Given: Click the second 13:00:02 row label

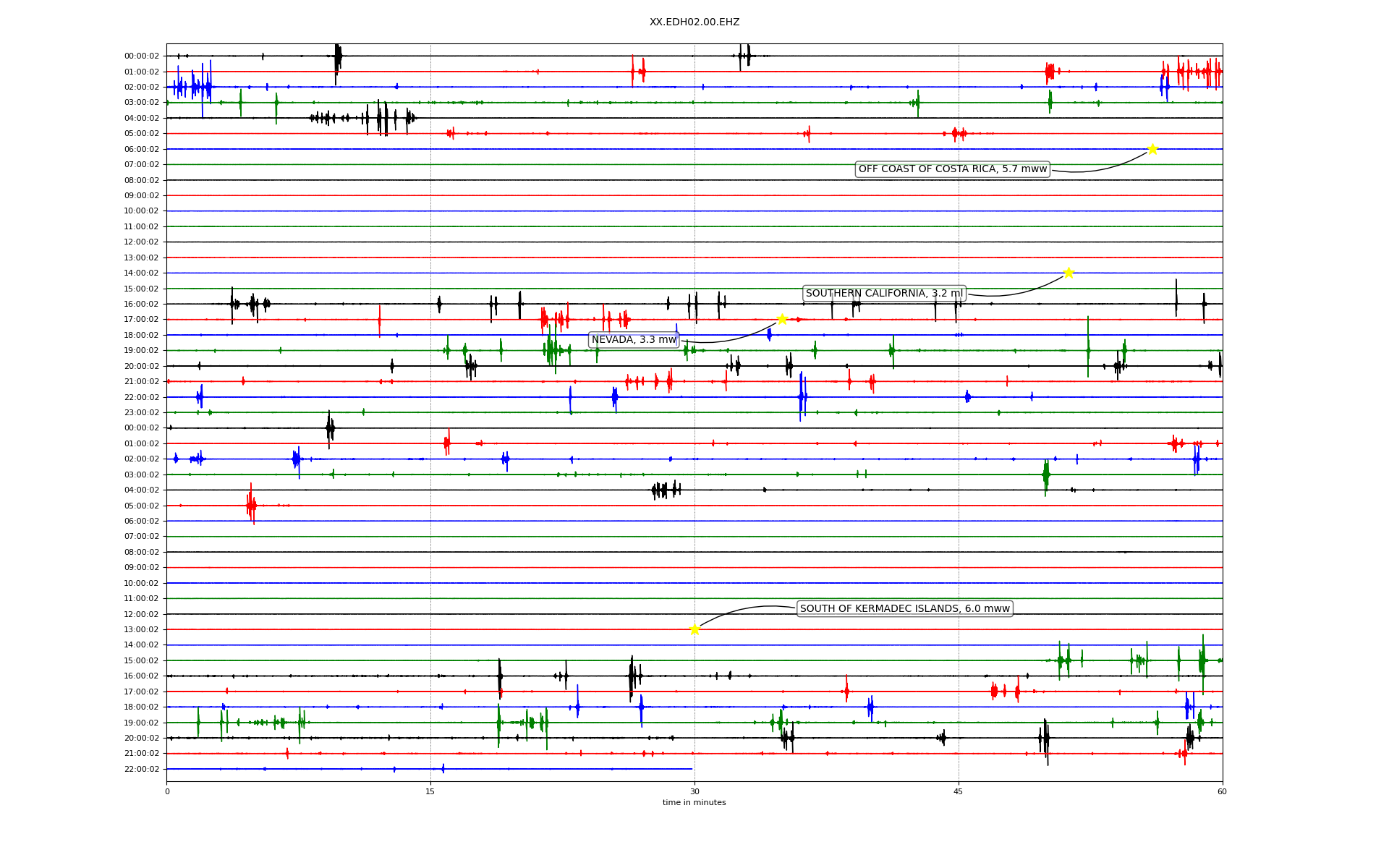Looking at the screenshot, I should [142, 629].
